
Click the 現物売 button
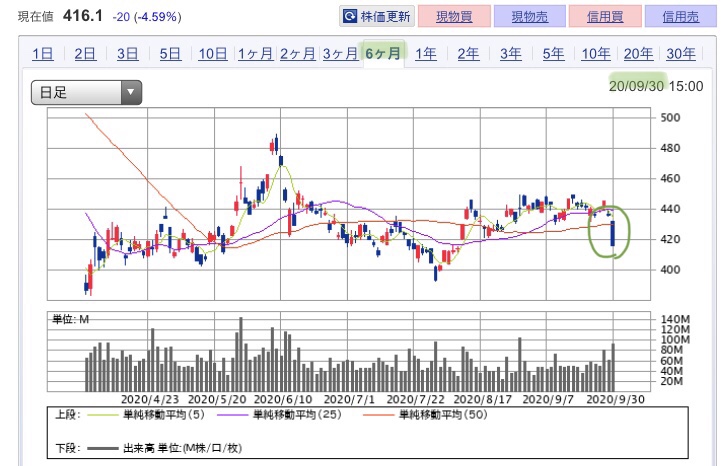pyautogui.click(x=529, y=17)
